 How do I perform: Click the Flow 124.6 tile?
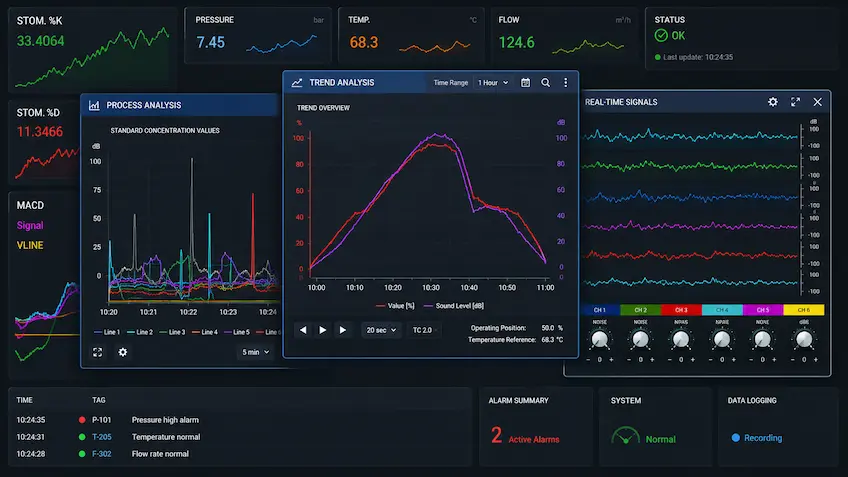564,36
